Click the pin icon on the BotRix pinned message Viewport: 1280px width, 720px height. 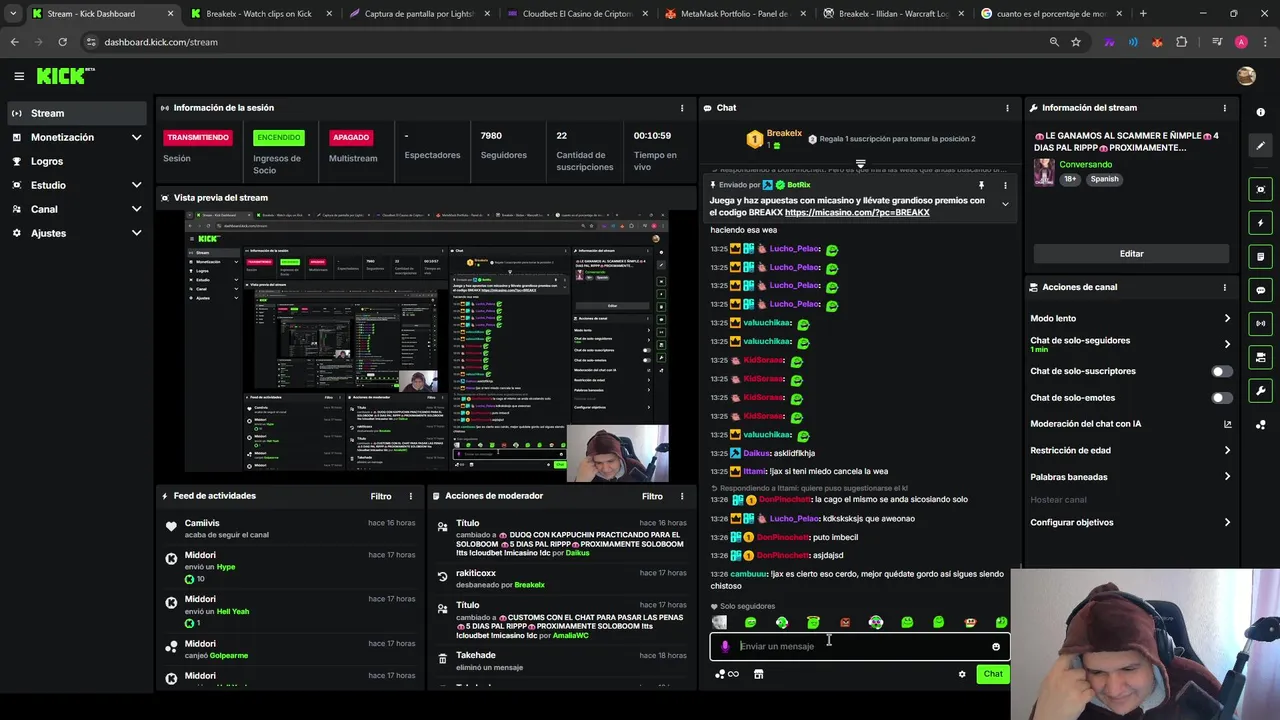coord(981,185)
